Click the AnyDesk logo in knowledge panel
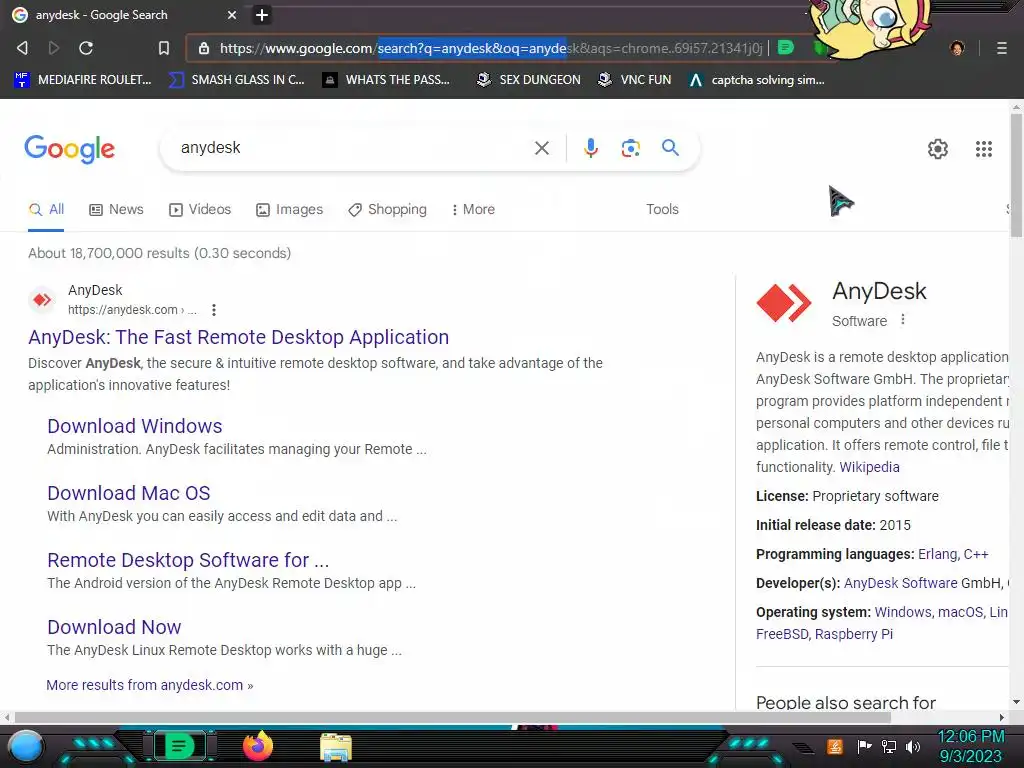The width and height of the screenshot is (1024, 768). (x=783, y=303)
